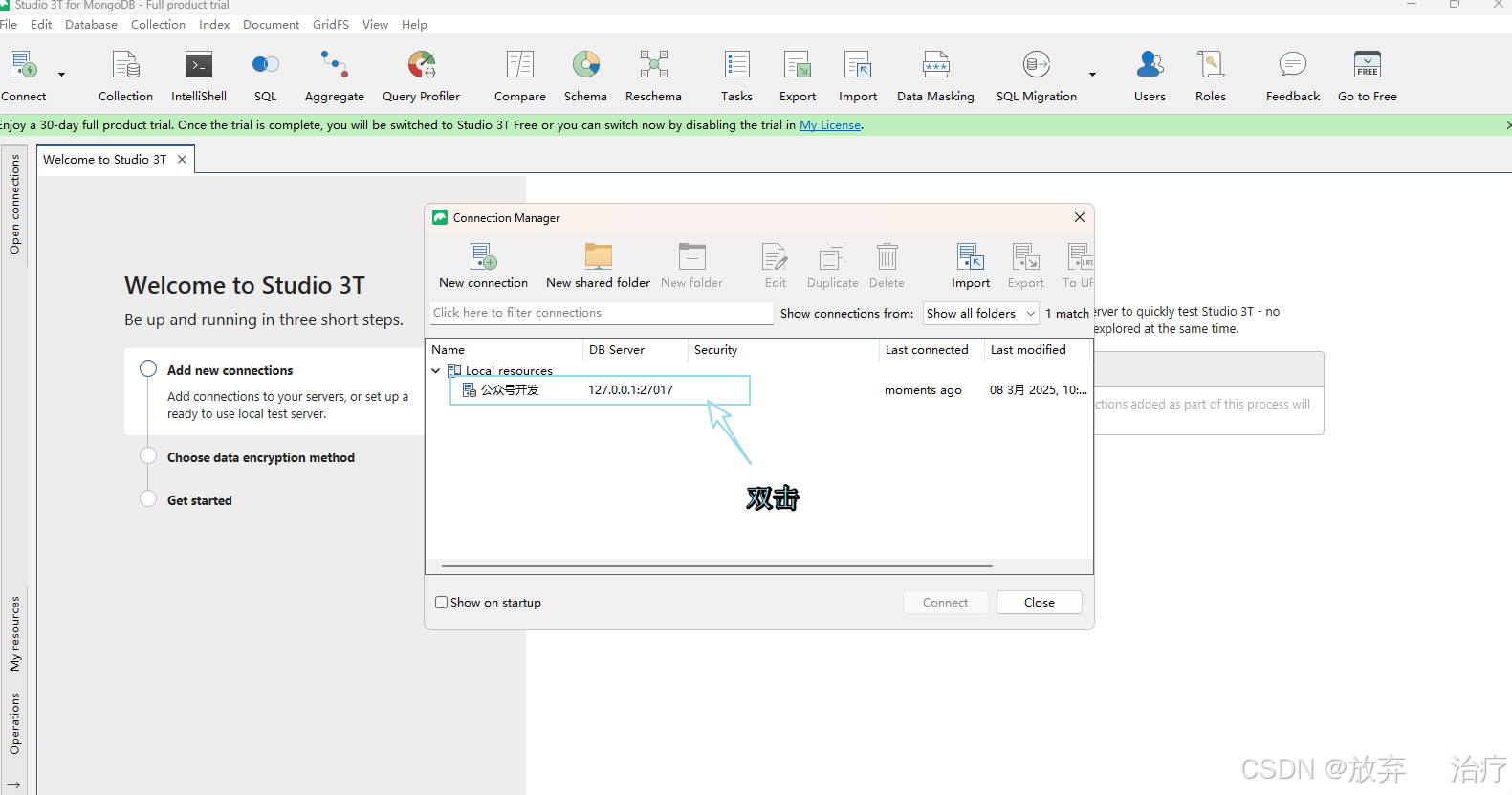Dismiss the trial notification banner
The image size is (1512, 795).
pyautogui.click(x=1508, y=125)
